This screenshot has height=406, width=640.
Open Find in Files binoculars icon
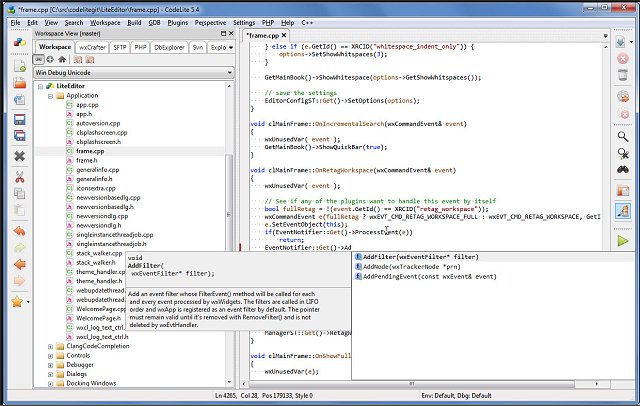pyautogui.click(x=623, y=172)
